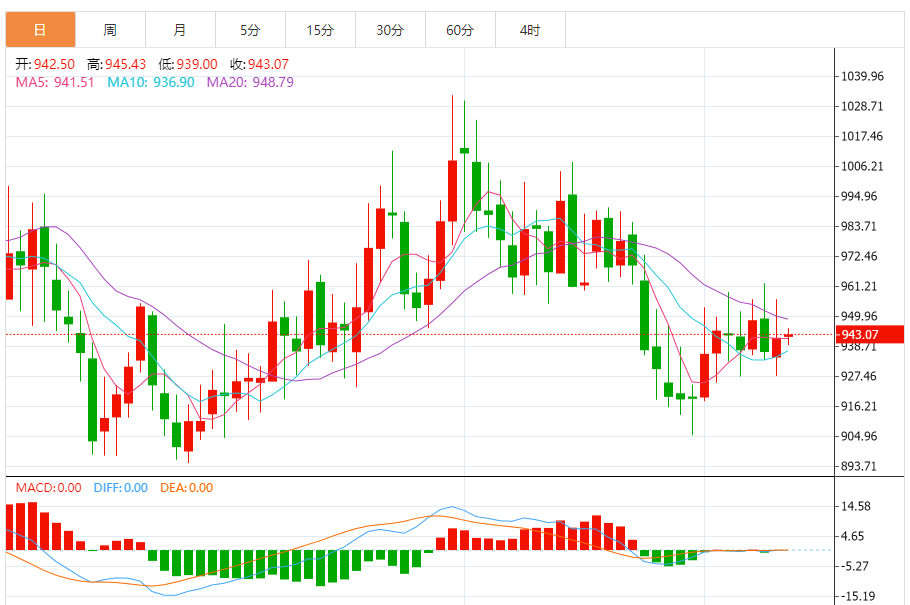Screen dimensions: 910x605
Task: Click the high price 高:945.43
Action: (116, 64)
